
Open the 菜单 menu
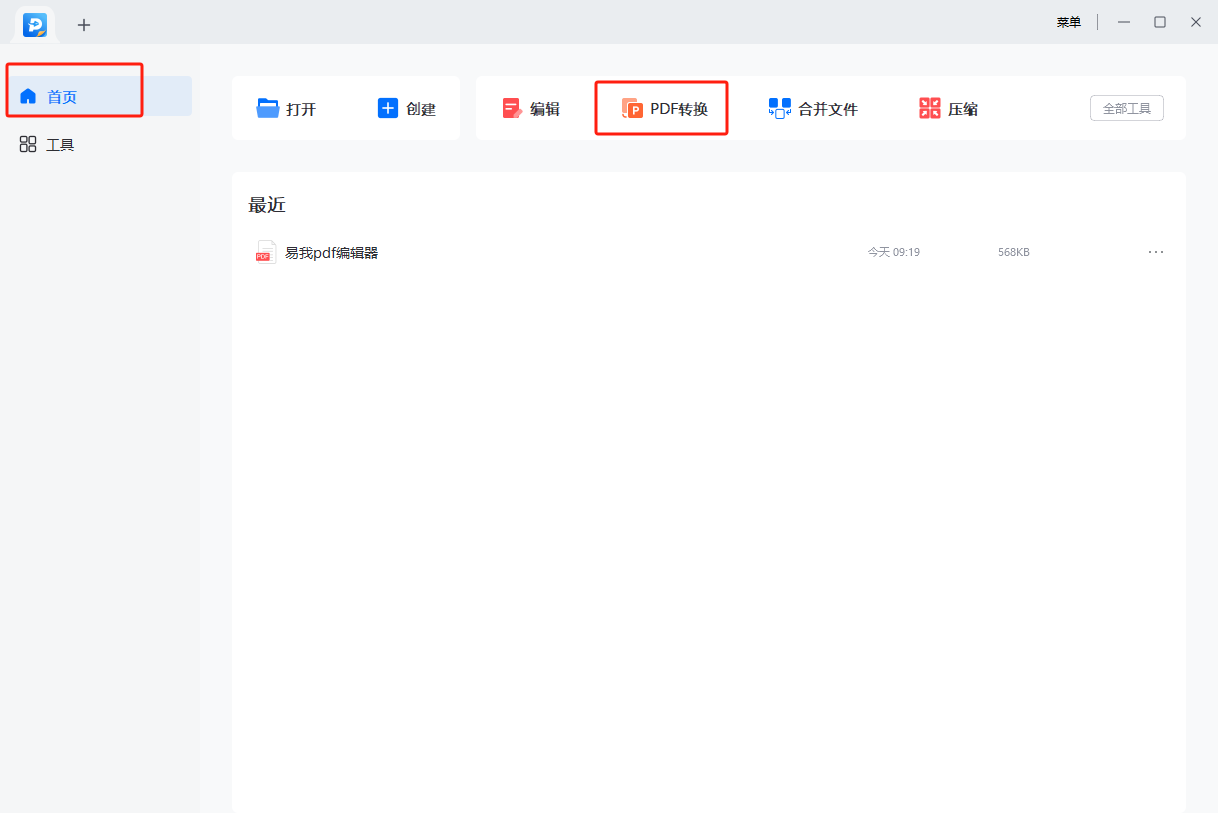[1068, 22]
